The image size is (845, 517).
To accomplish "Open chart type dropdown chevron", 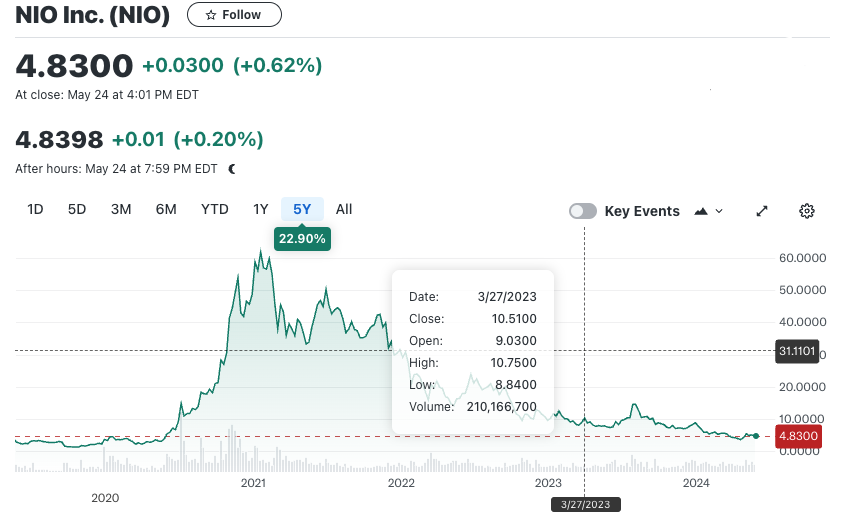I will point(720,211).
